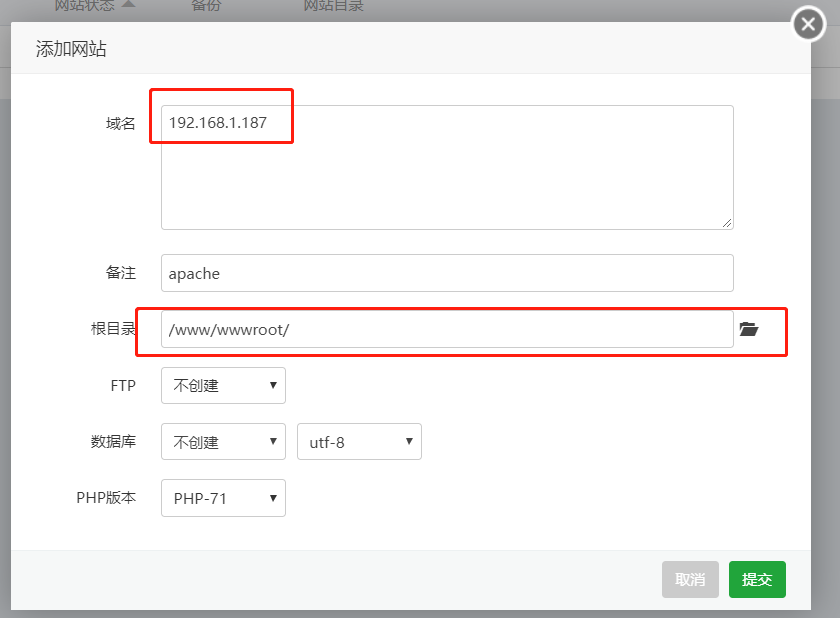Click the resize handle of the 域名 textarea
This screenshot has width=840, height=618.
click(727, 223)
